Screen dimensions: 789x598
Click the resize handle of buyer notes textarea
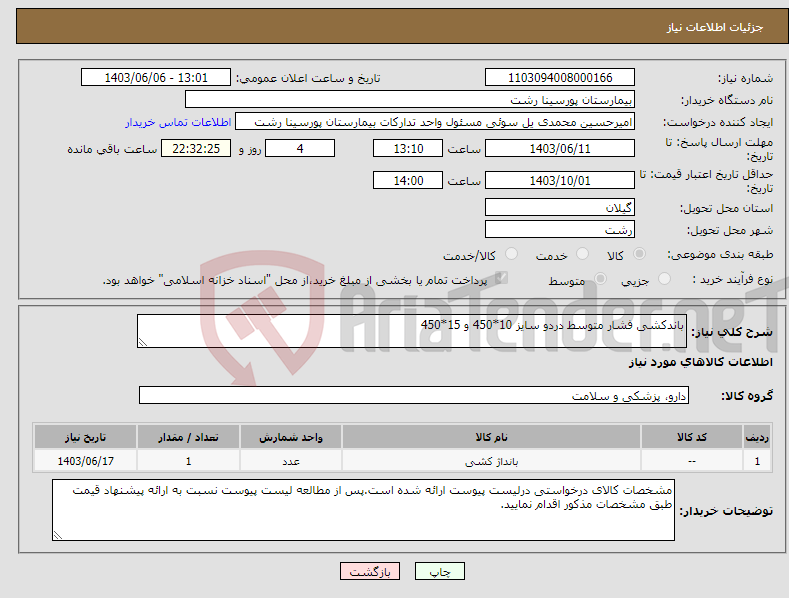(58, 535)
